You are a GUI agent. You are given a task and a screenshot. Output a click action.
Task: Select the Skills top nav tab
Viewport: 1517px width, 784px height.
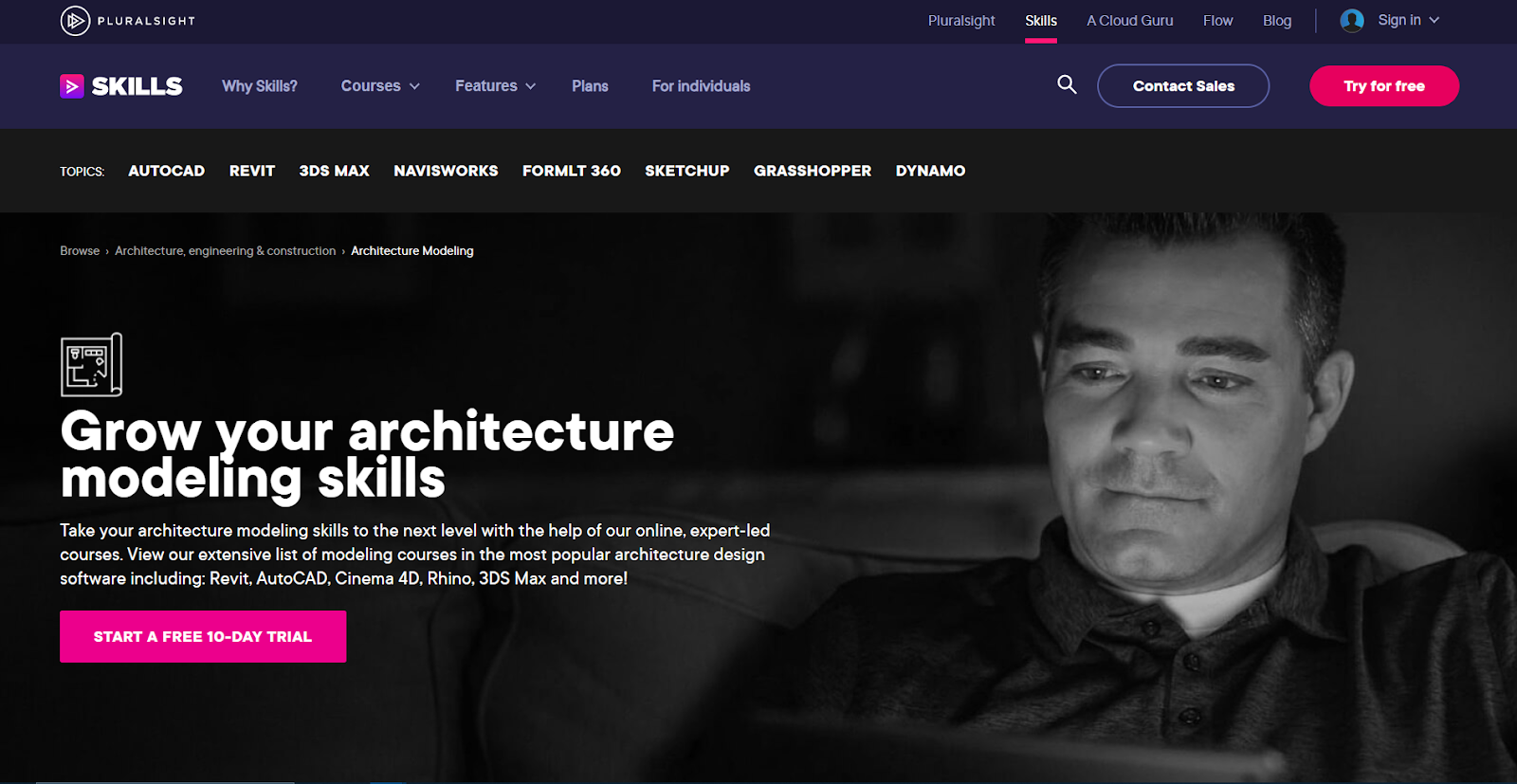1041,20
